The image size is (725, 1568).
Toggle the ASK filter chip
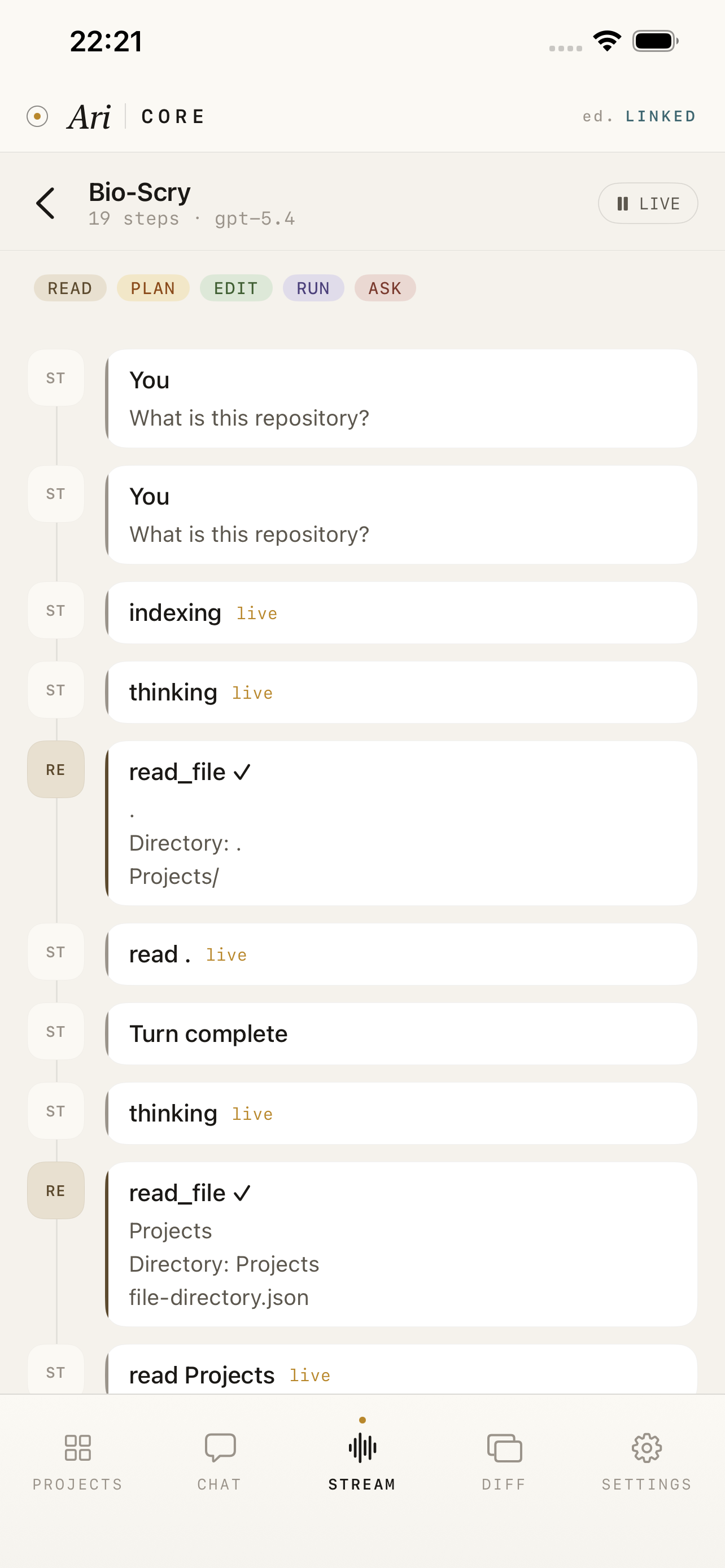tap(385, 288)
